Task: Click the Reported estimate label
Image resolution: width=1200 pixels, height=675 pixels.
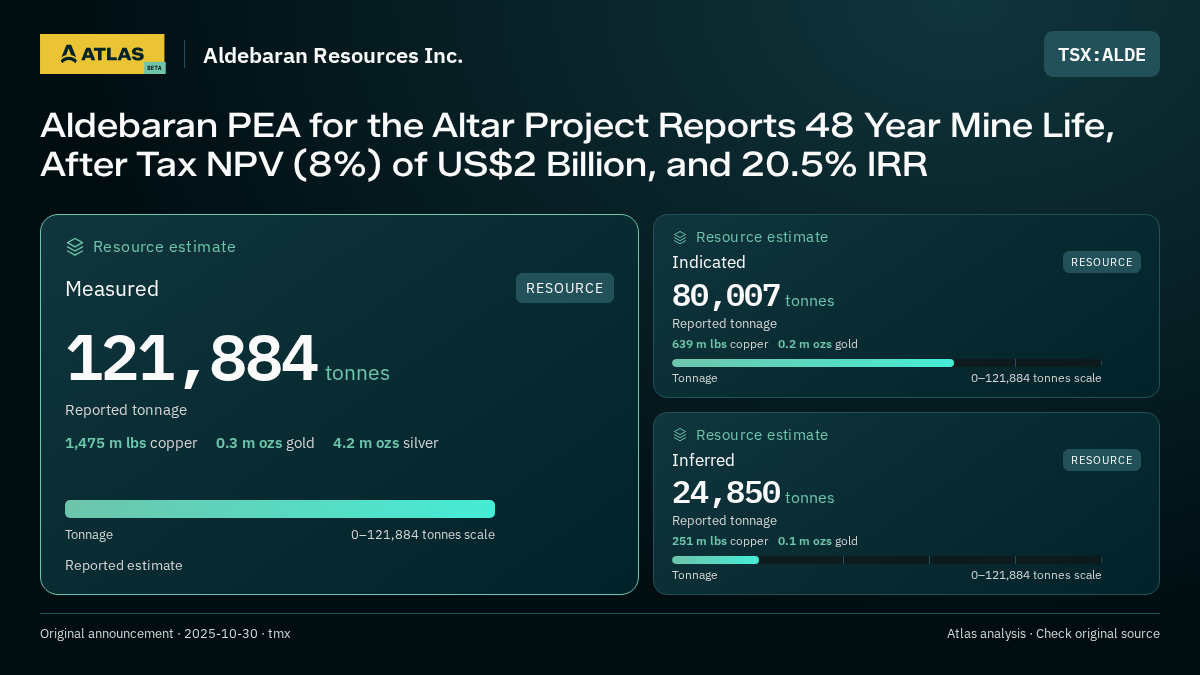Action: [124, 566]
